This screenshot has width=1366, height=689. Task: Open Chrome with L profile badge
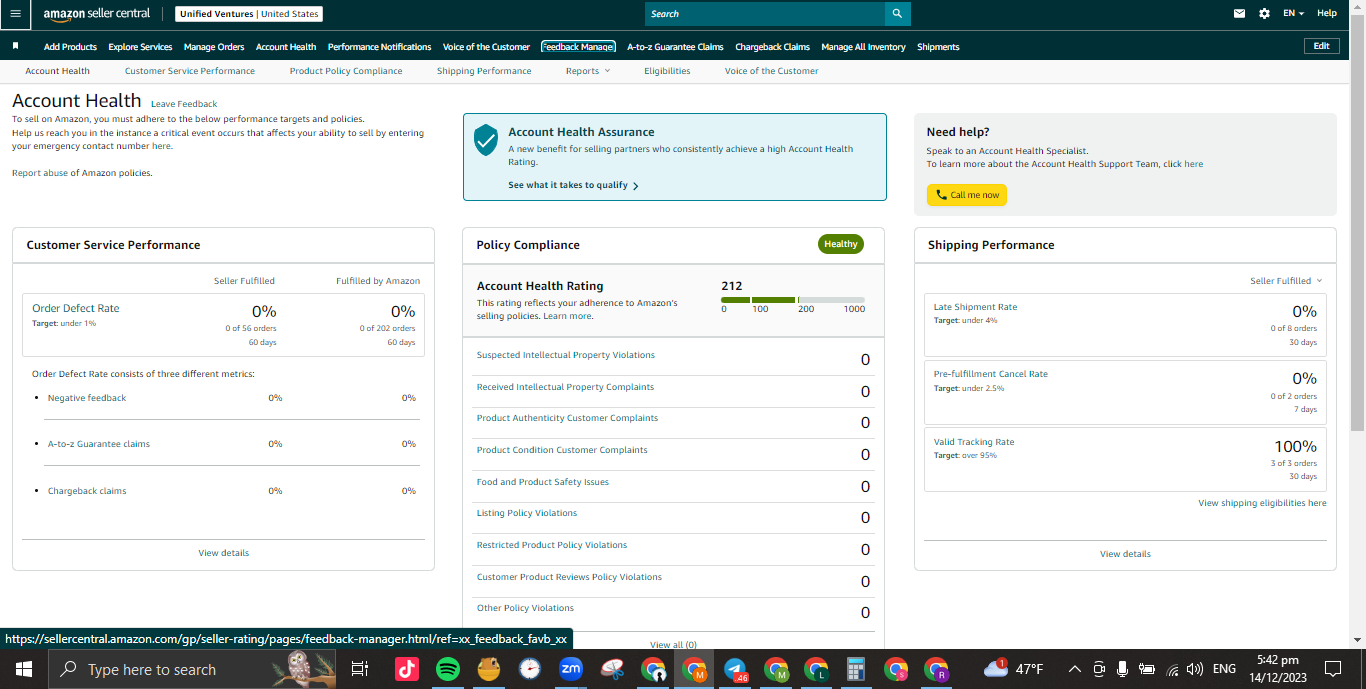point(816,669)
